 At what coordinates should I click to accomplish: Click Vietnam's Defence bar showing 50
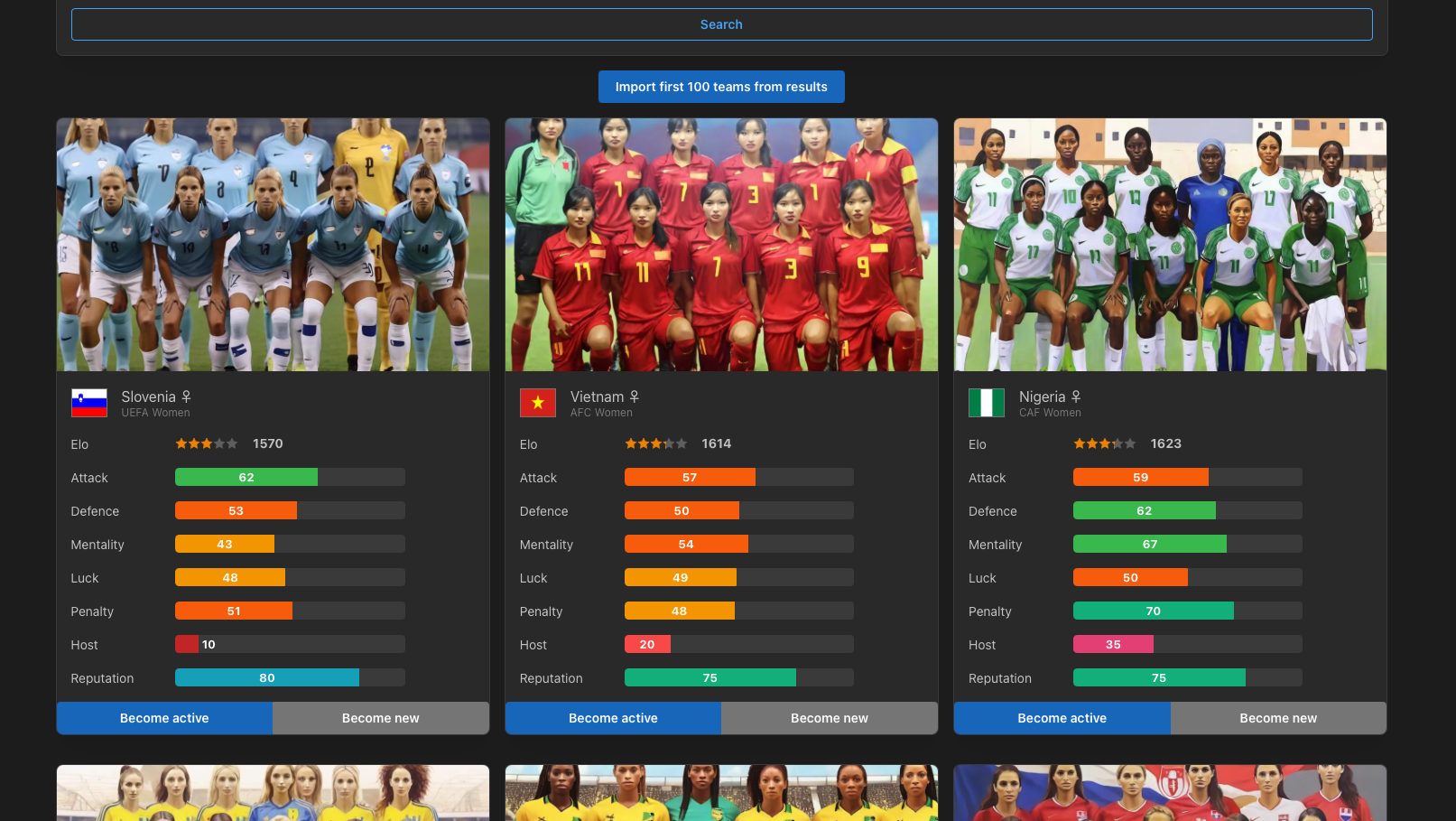pyautogui.click(x=739, y=510)
